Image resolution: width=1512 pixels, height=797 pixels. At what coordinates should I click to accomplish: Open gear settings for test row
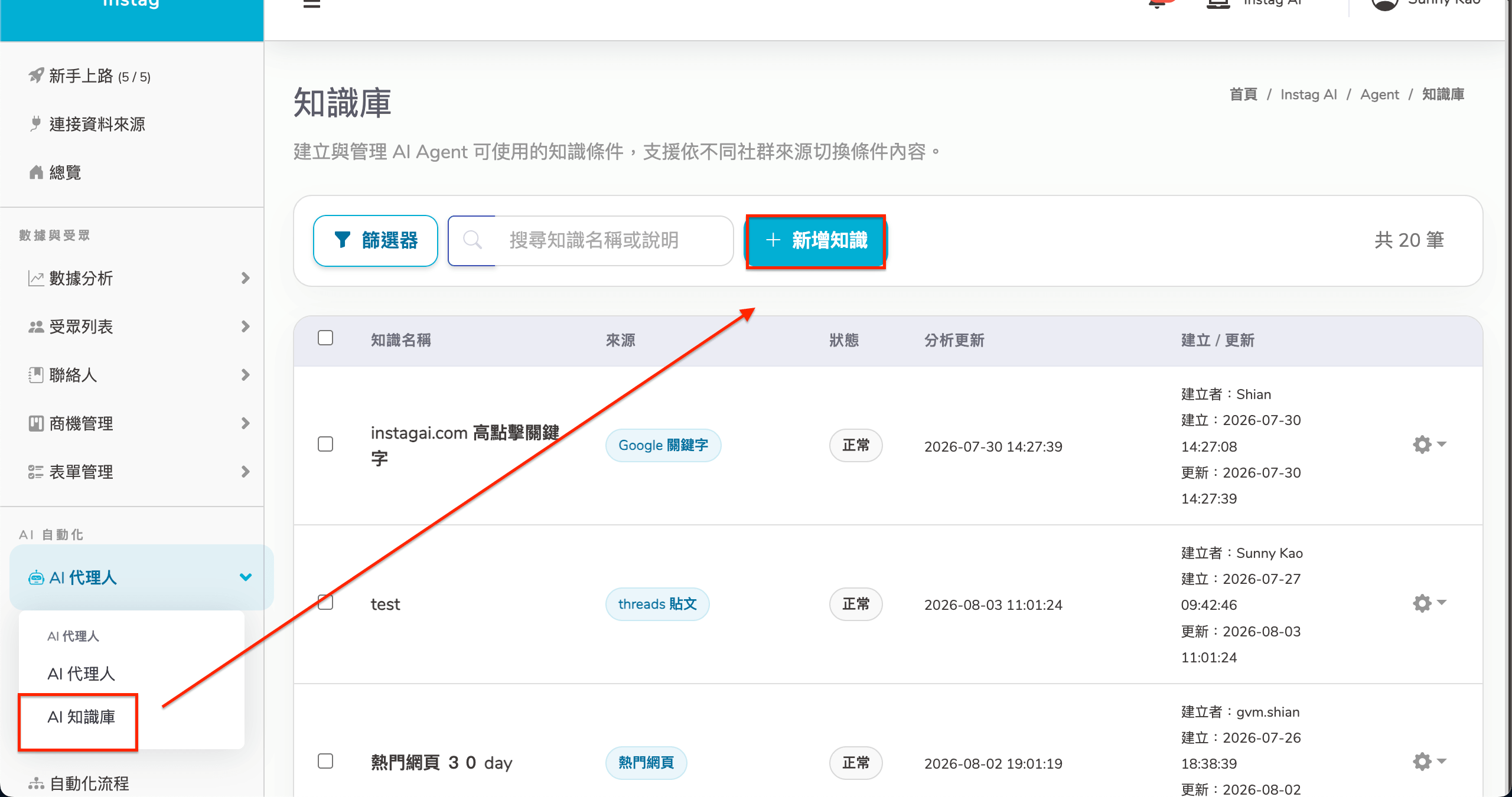(x=1422, y=603)
